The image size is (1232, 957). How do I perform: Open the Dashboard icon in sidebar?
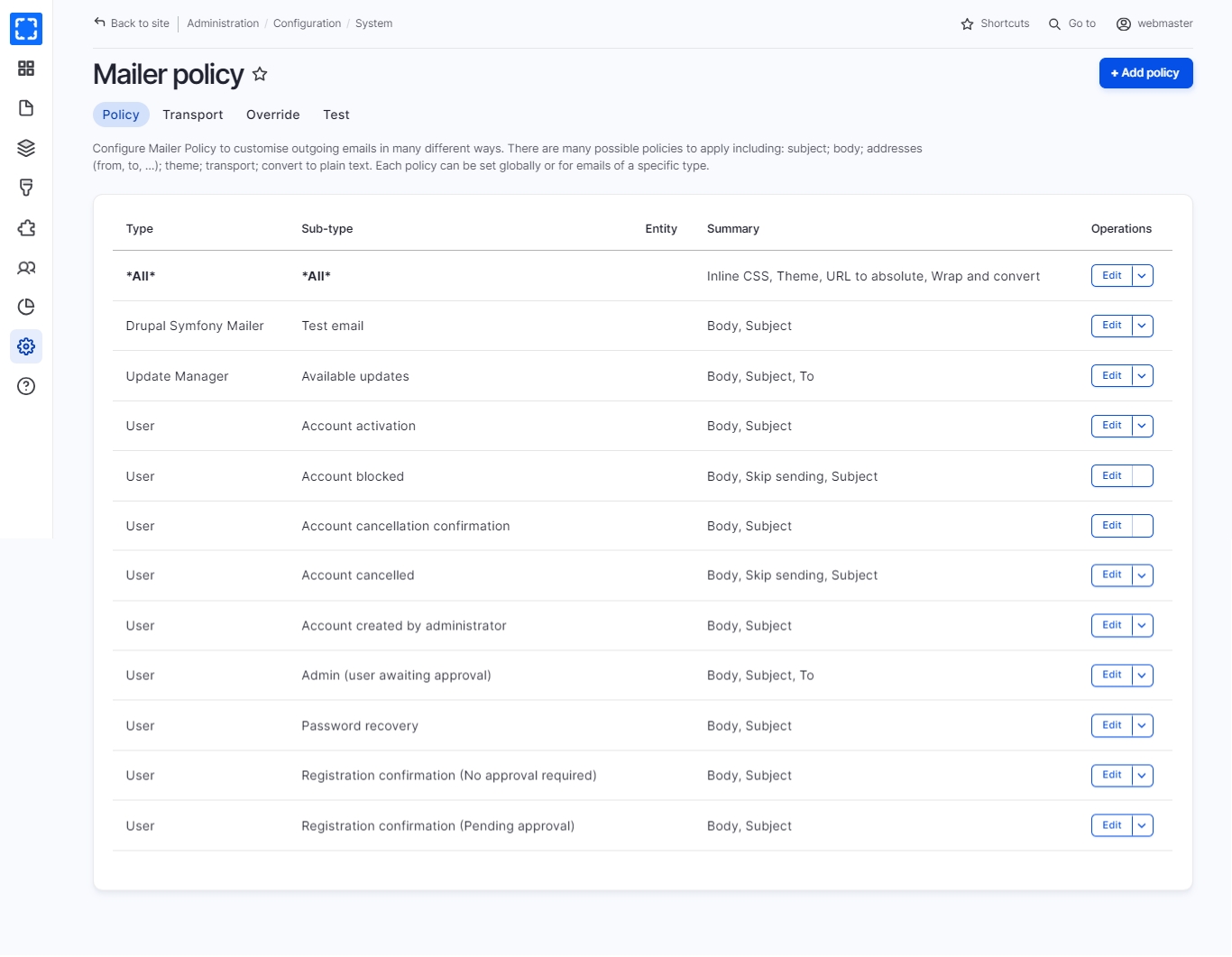tap(26, 69)
